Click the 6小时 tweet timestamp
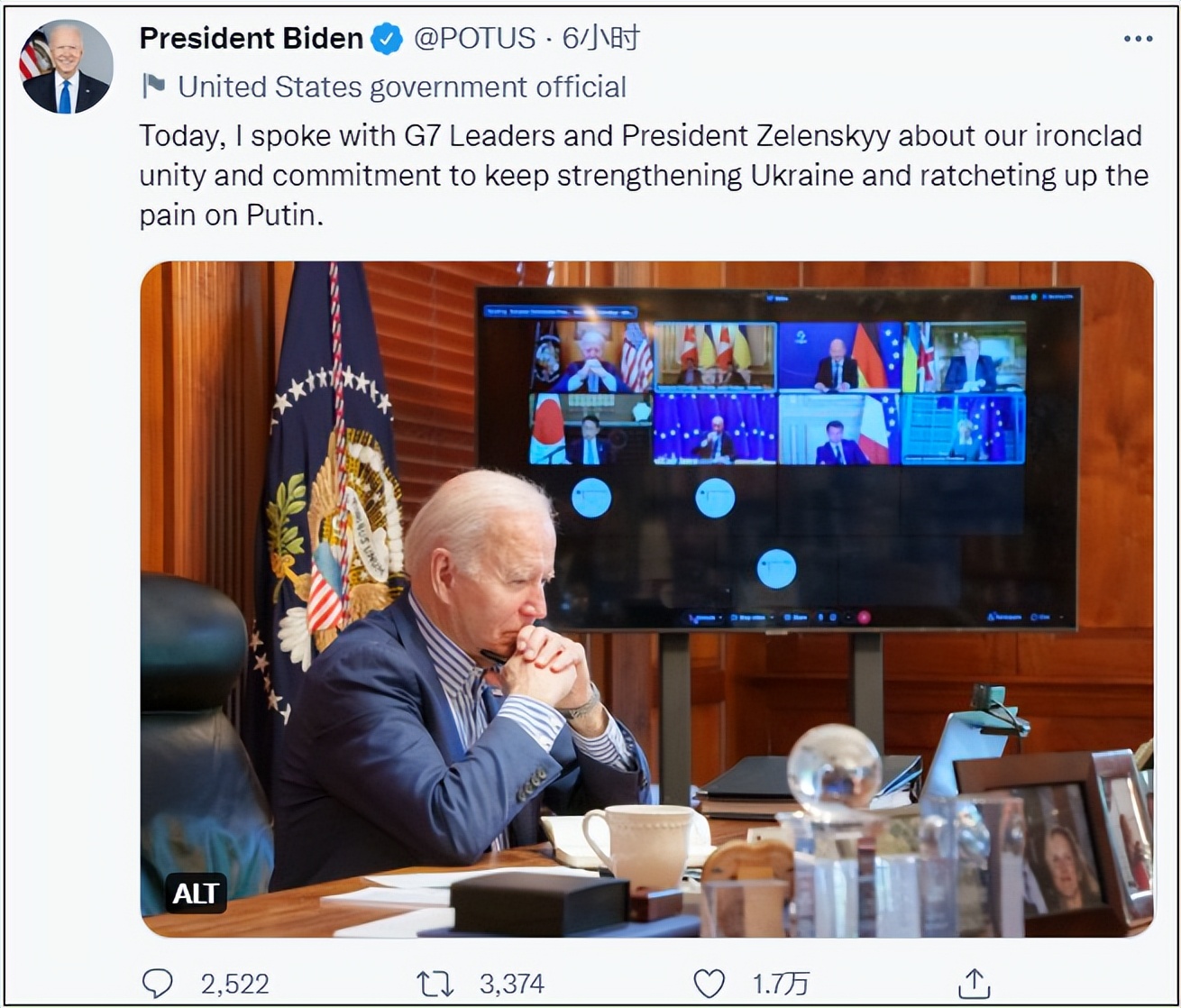 (x=600, y=39)
